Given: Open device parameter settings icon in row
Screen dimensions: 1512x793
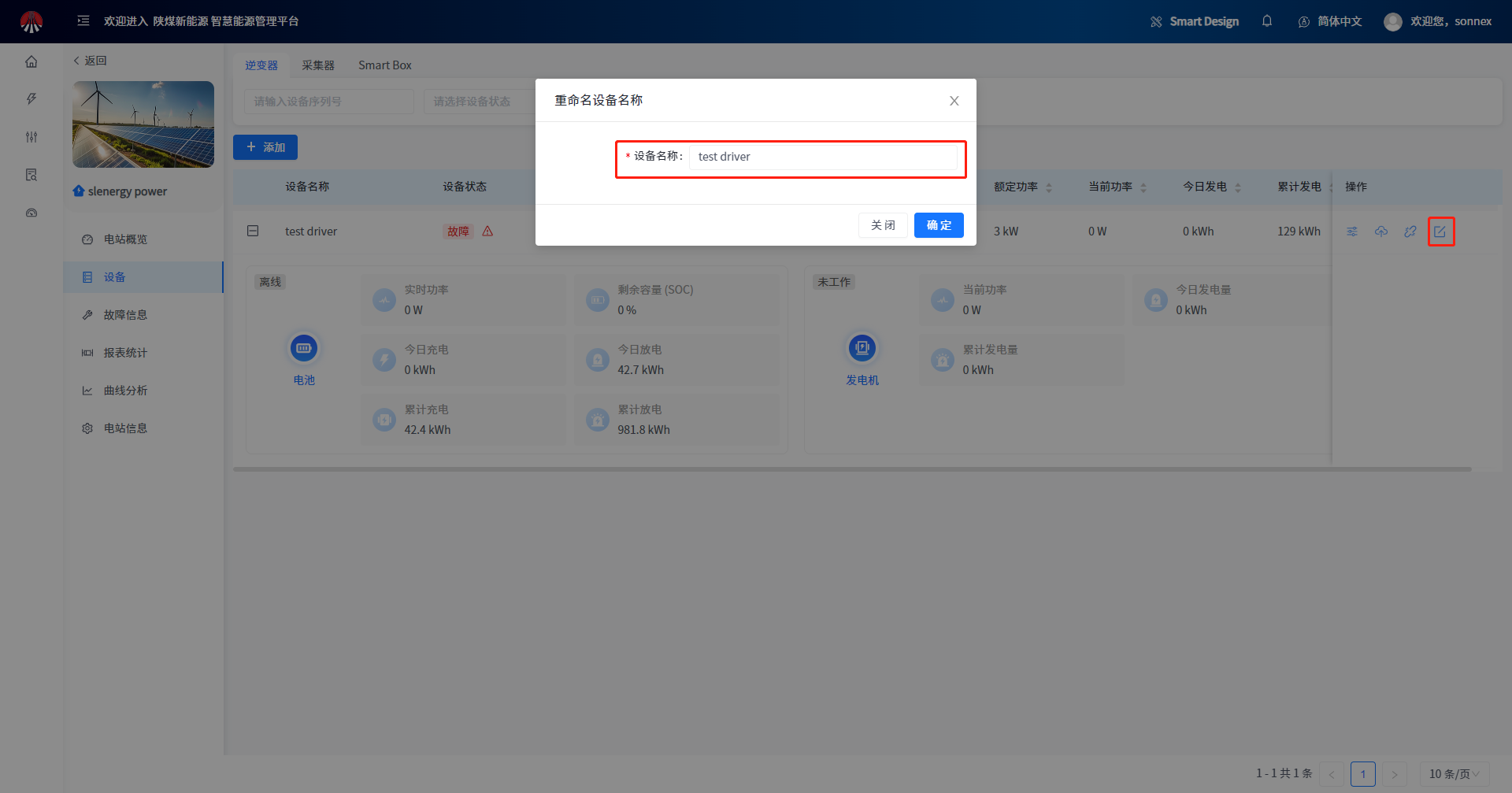Looking at the screenshot, I should click(1352, 232).
